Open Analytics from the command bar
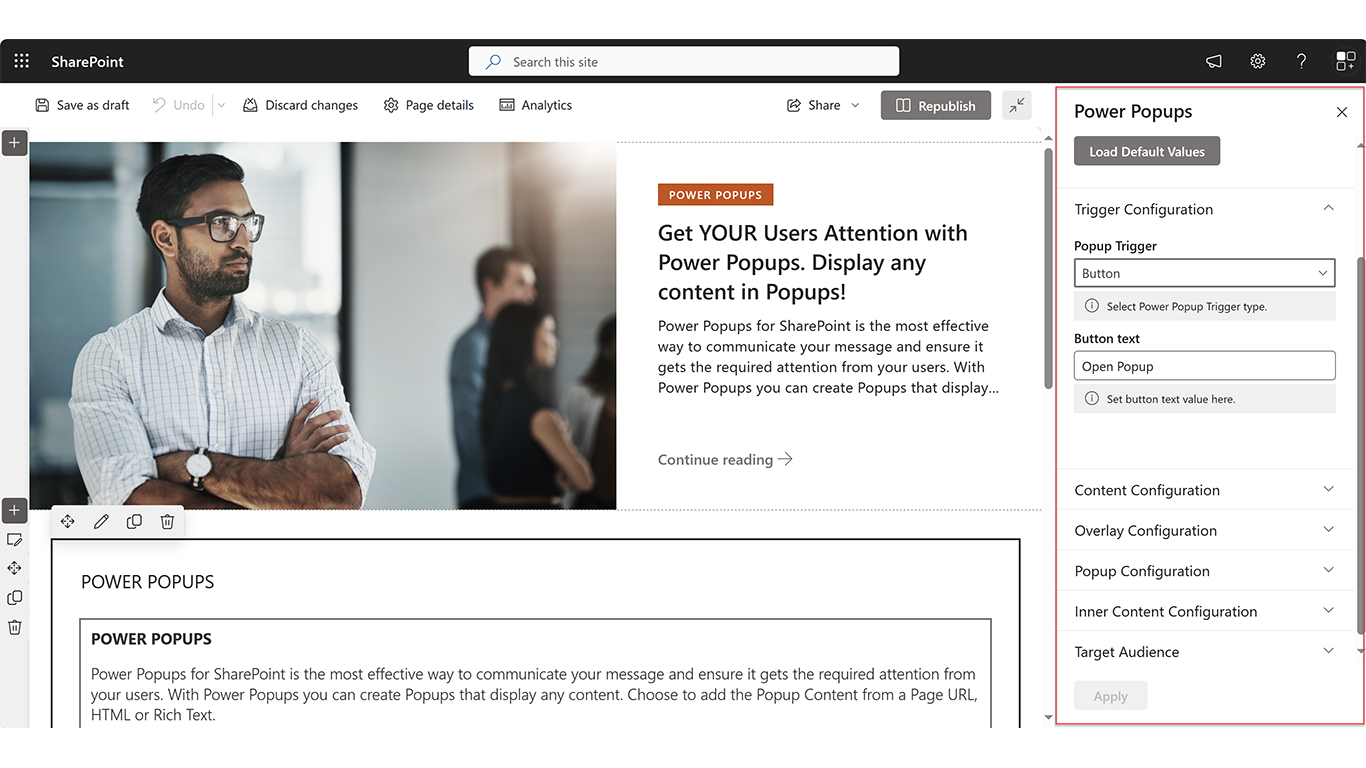The image size is (1366, 768). tap(536, 105)
